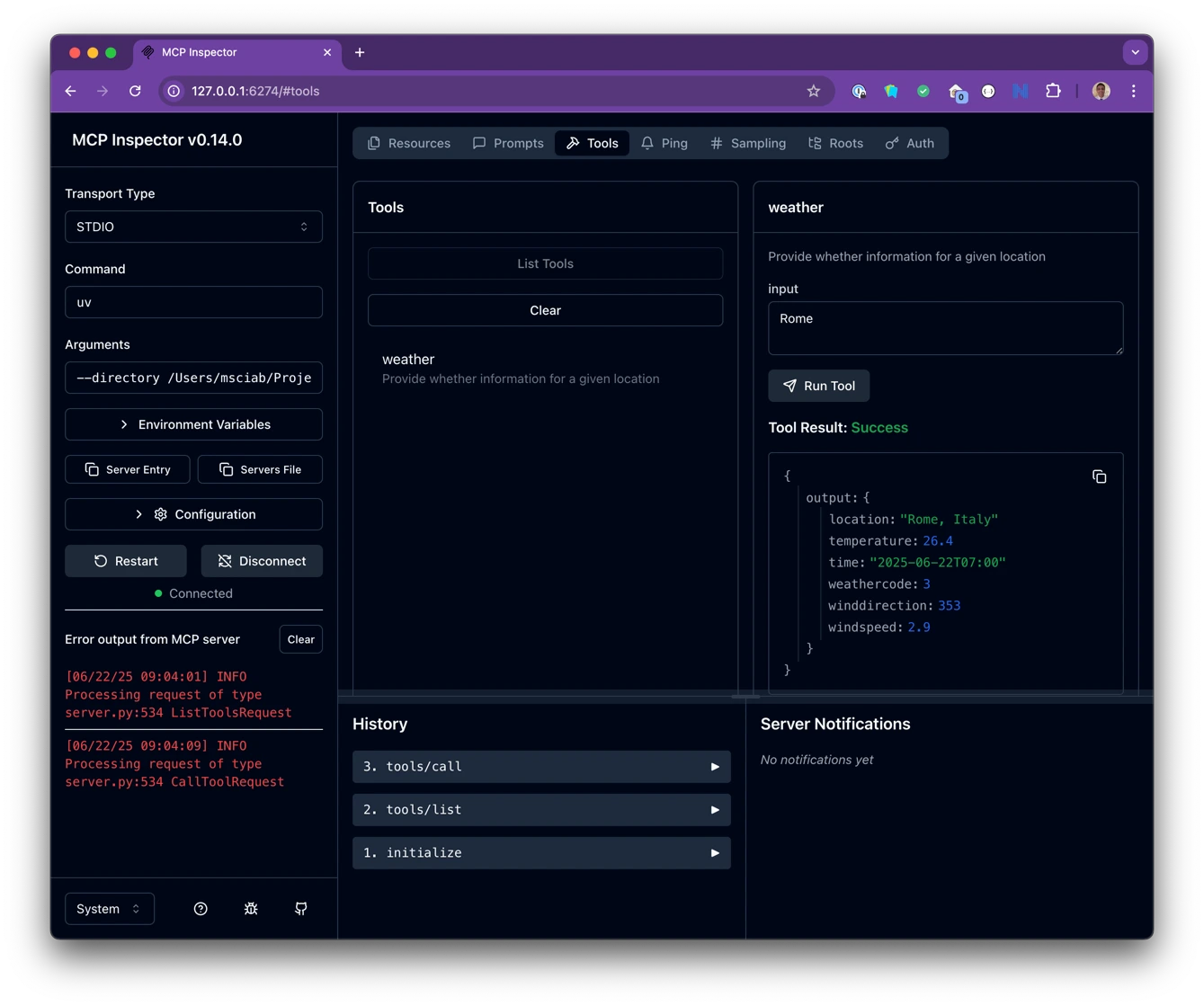Copy Server Entry configuration

(128, 469)
